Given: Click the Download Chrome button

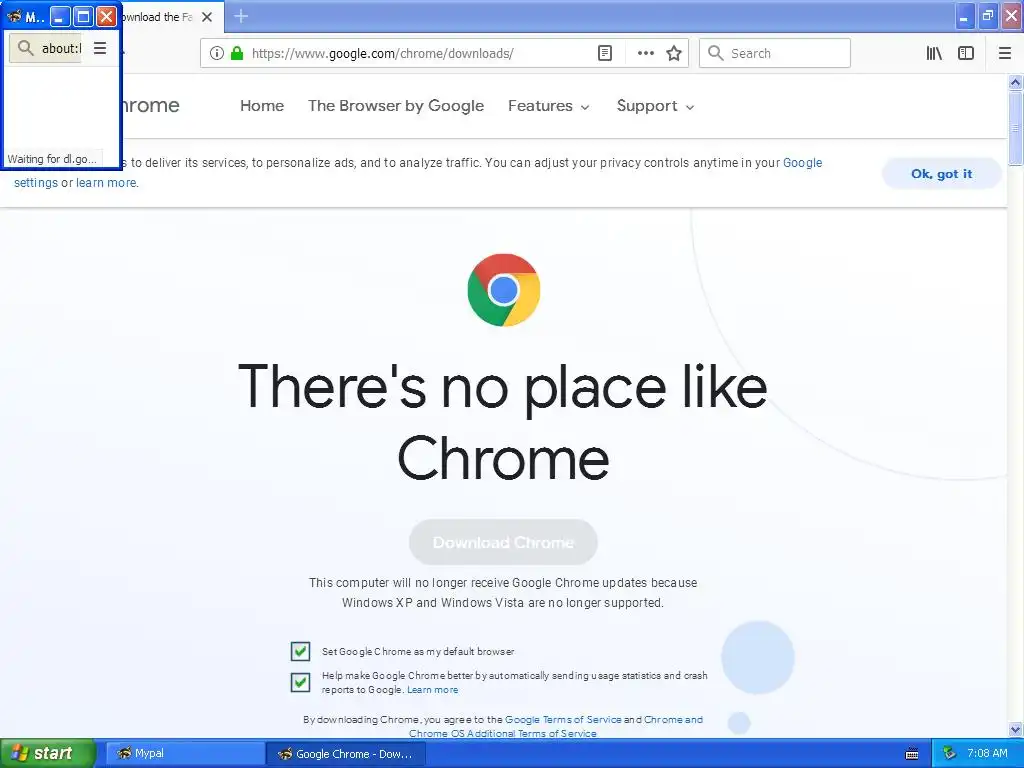Looking at the screenshot, I should pyautogui.click(x=503, y=543).
